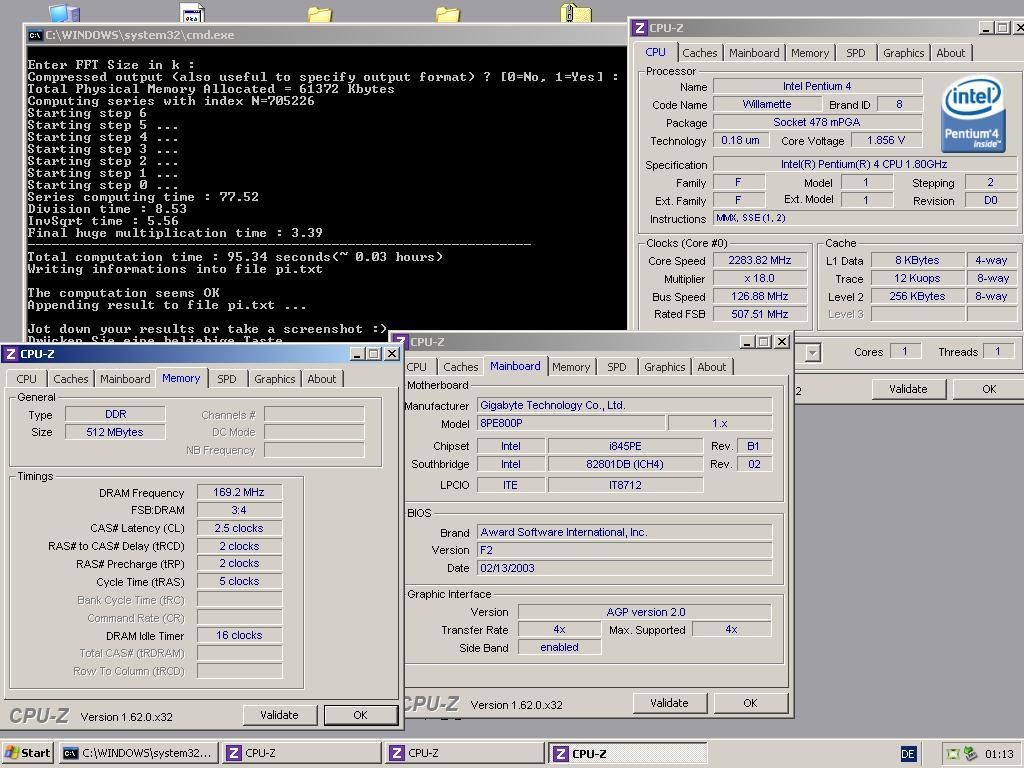Click the Rated FSB 507.51 MHz value
This screenshot has height=768, width=1024.
pyautogui.click(x=760, y=314)
